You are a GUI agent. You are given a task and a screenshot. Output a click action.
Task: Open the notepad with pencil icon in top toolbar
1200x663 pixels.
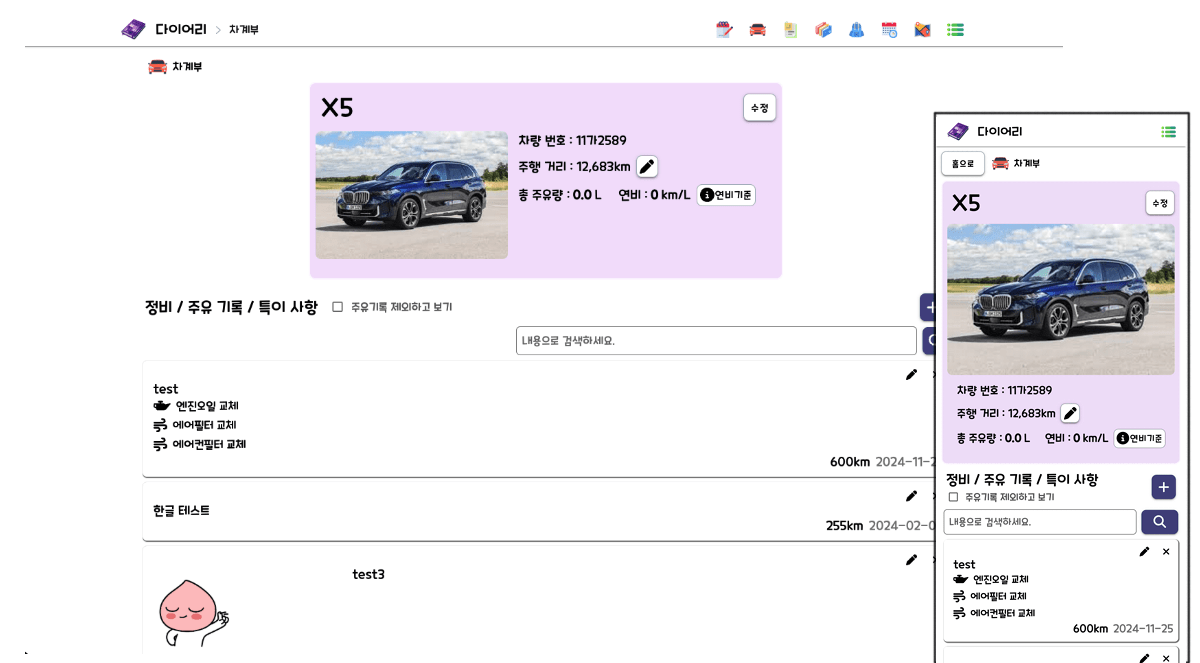[x=725, y=30]
